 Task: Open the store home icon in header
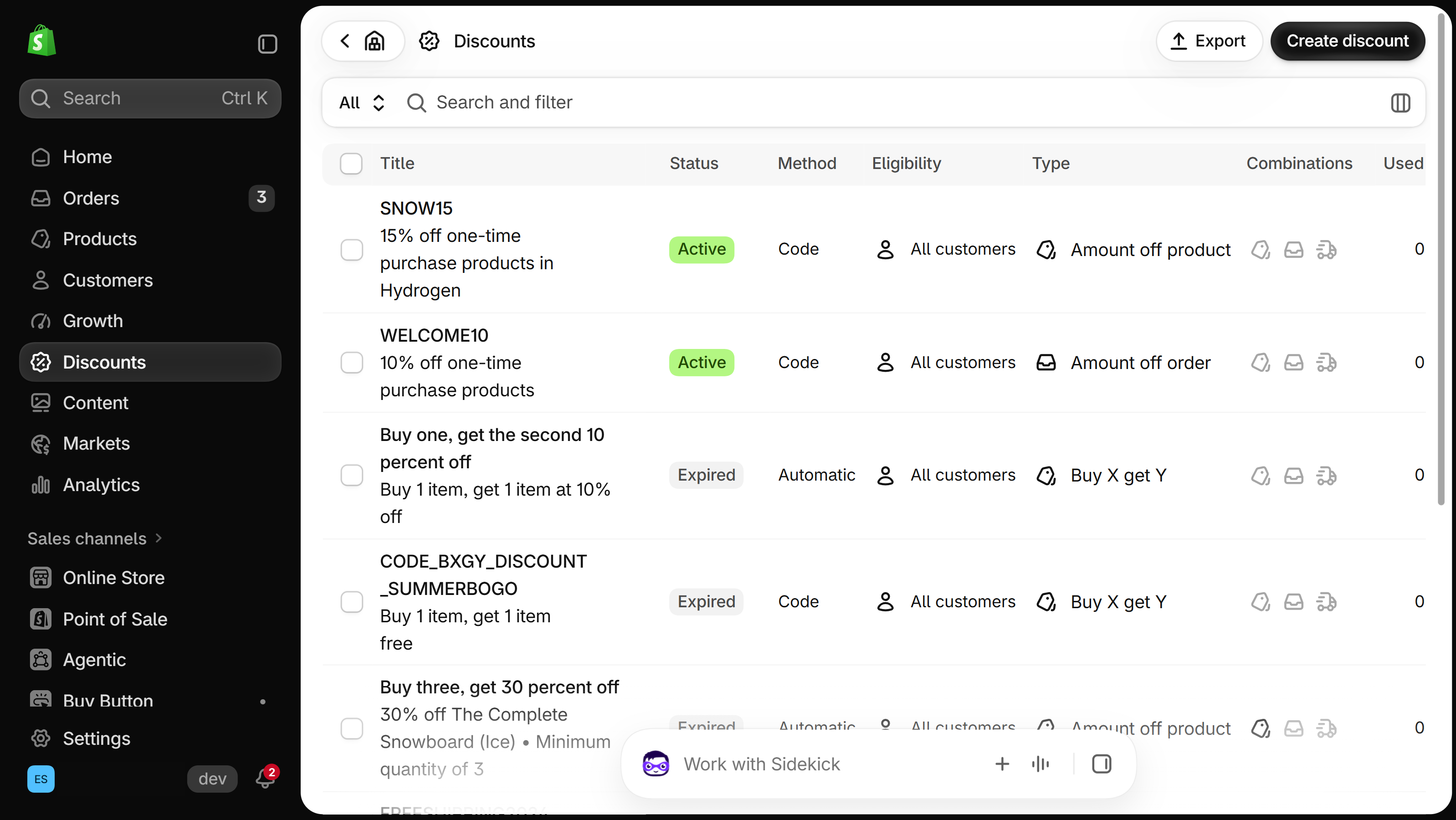coord(375,41)
